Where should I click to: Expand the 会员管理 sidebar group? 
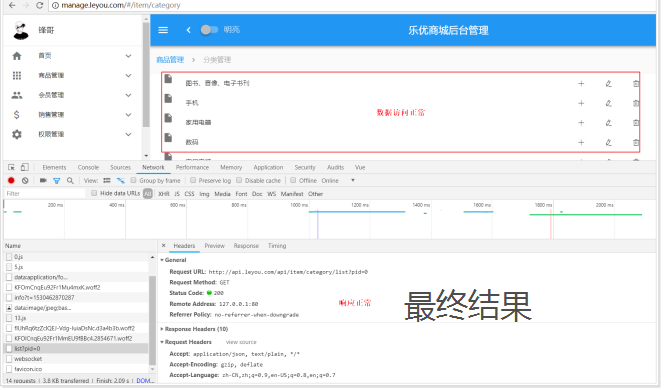(128, 95)
